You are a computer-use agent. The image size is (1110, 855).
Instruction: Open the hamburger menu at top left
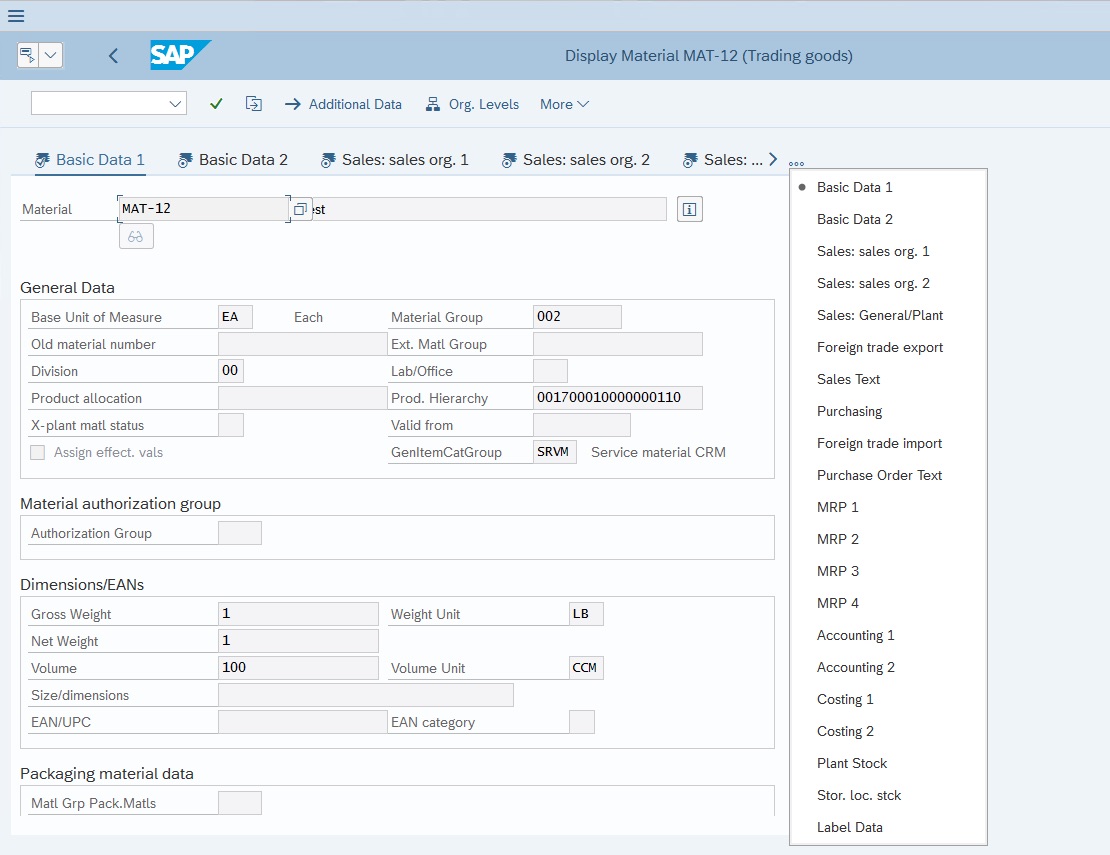coord(15,14)
